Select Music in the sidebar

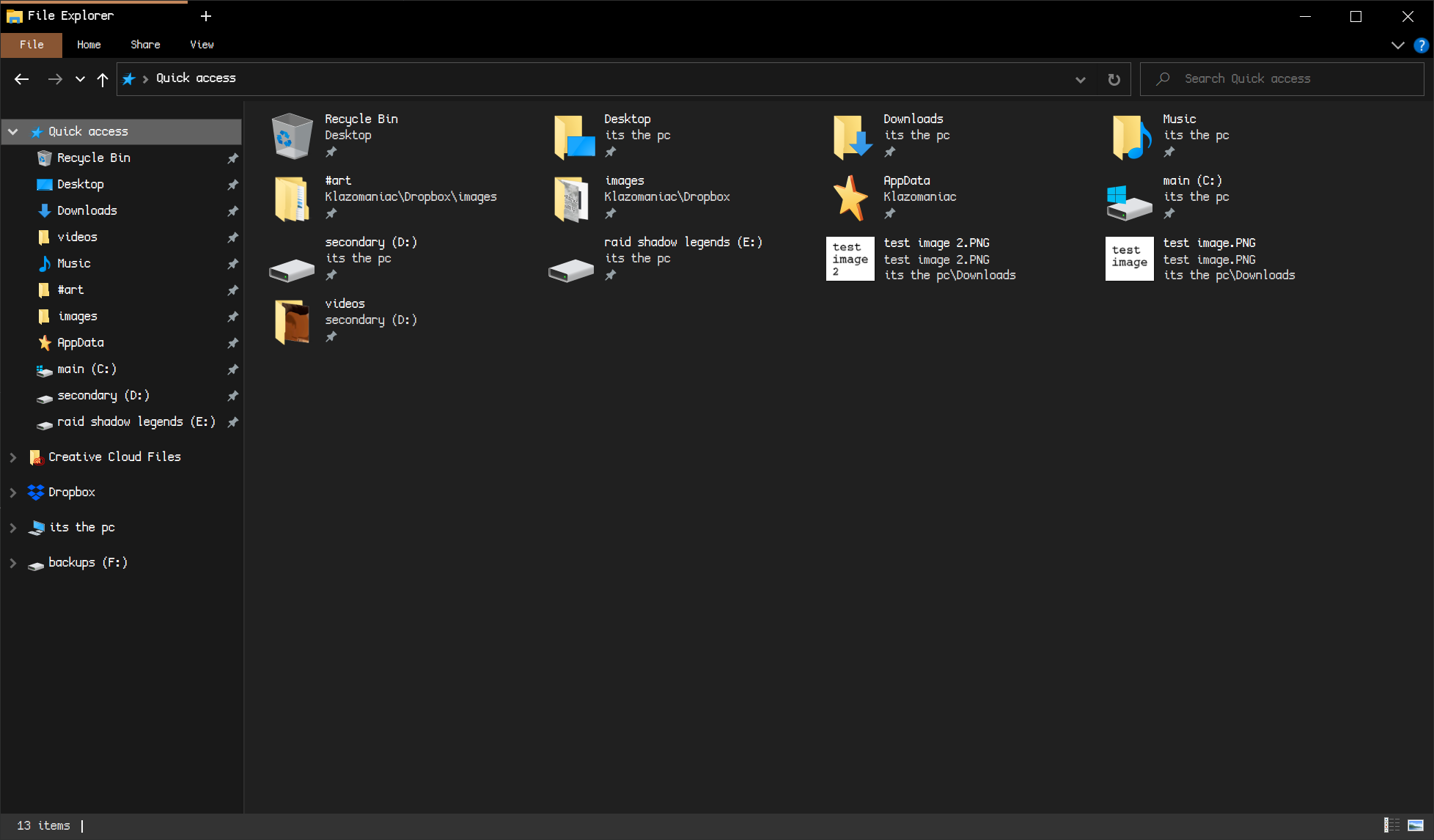click(x=74, y=264)
